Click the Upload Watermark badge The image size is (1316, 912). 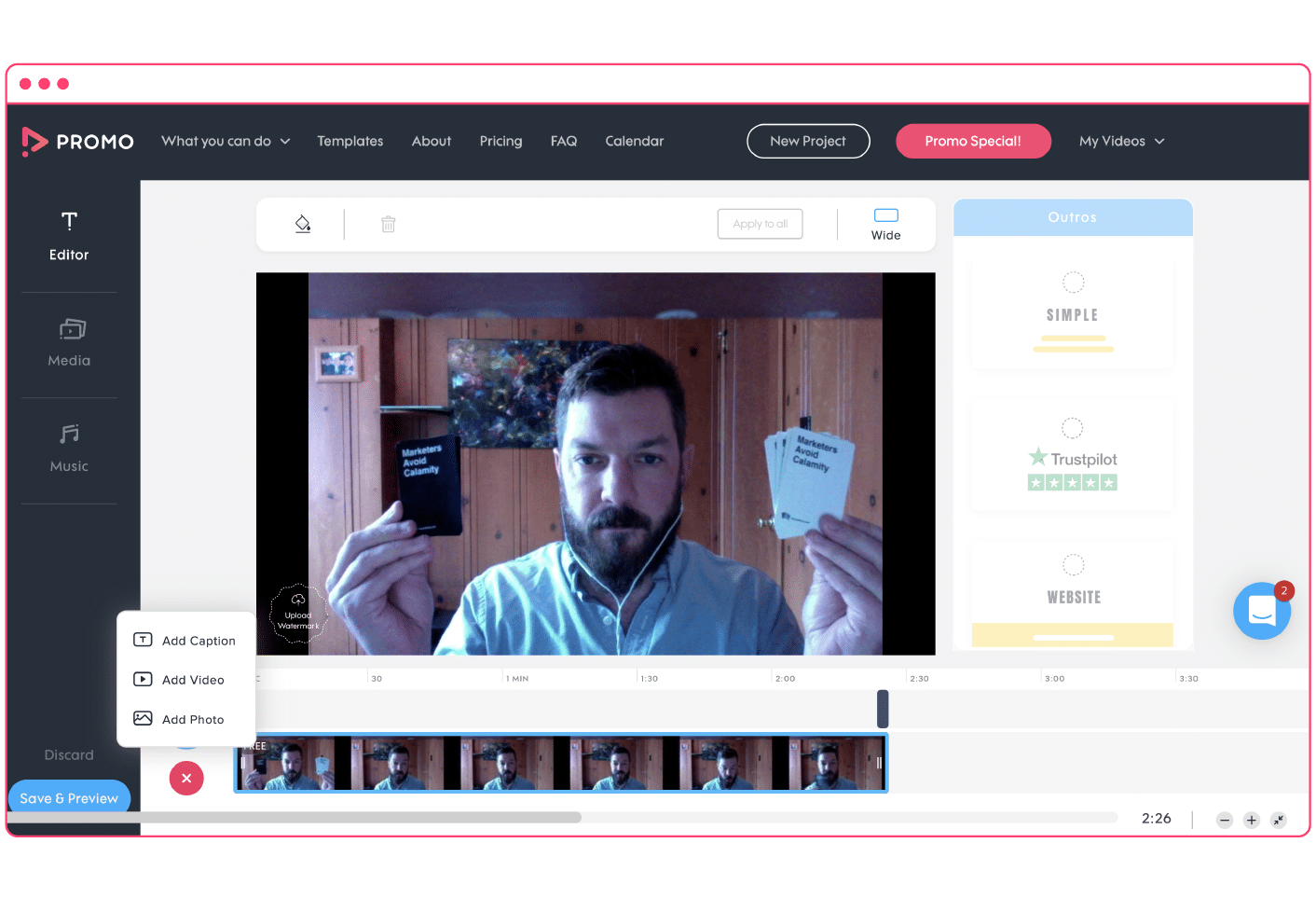[298, 614]
